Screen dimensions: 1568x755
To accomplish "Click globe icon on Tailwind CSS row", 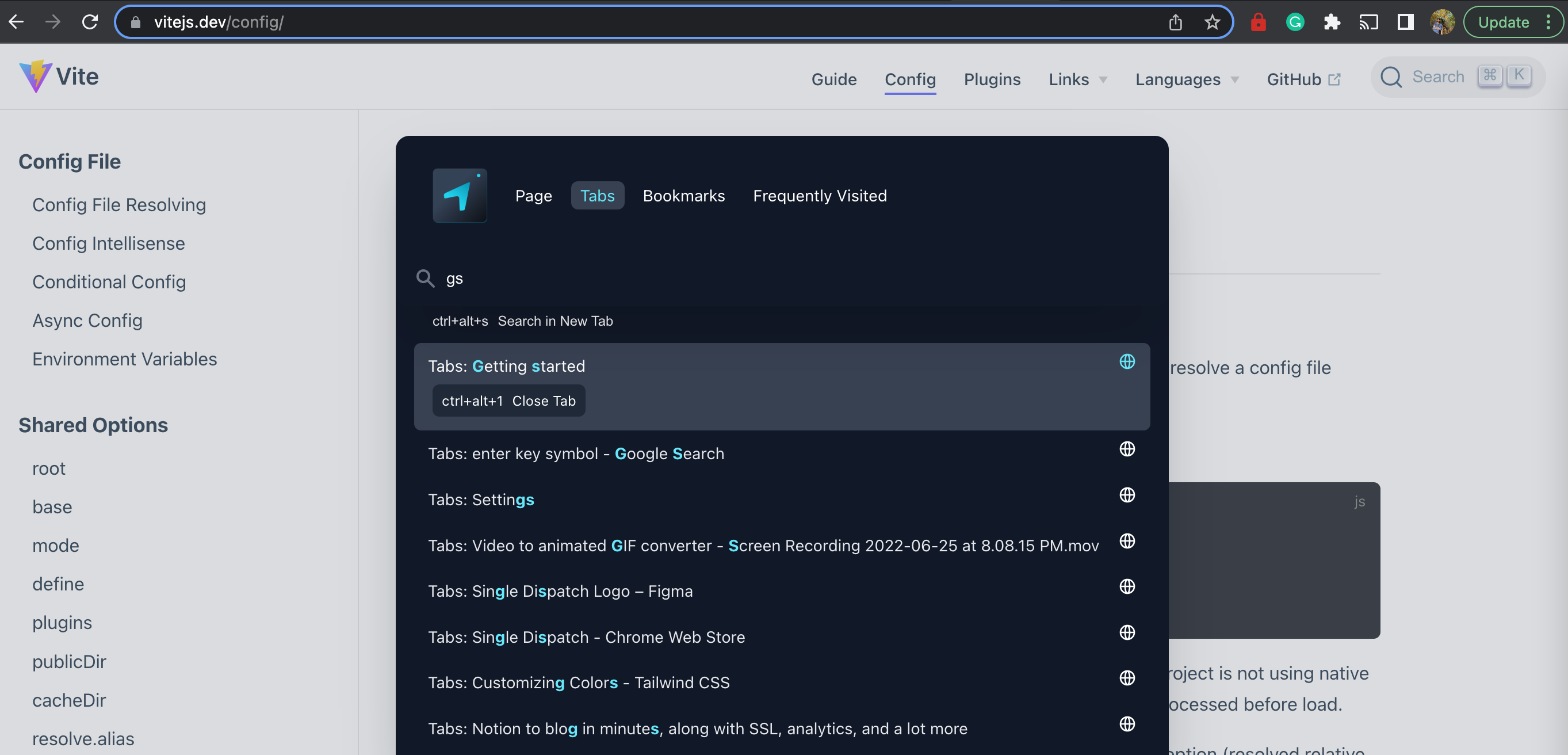I will click(x=1127, y=678).
